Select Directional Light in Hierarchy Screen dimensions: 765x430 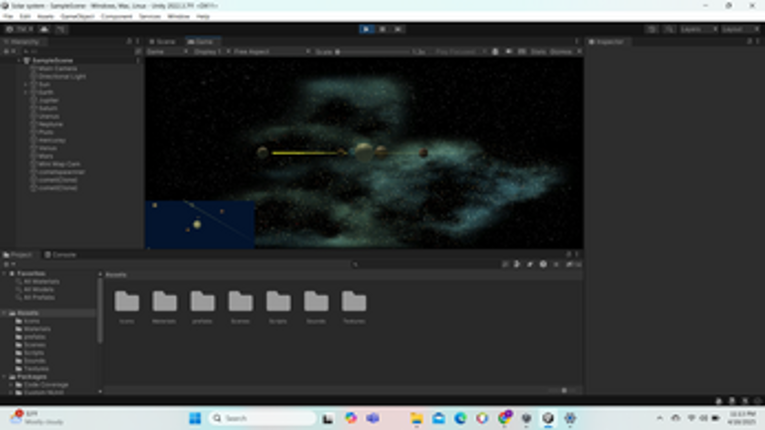click(x=62, y=77)
